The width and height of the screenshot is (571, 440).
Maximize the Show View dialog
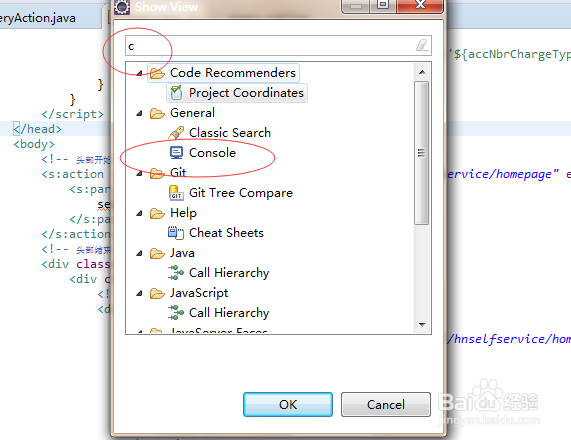pos(383,5)
